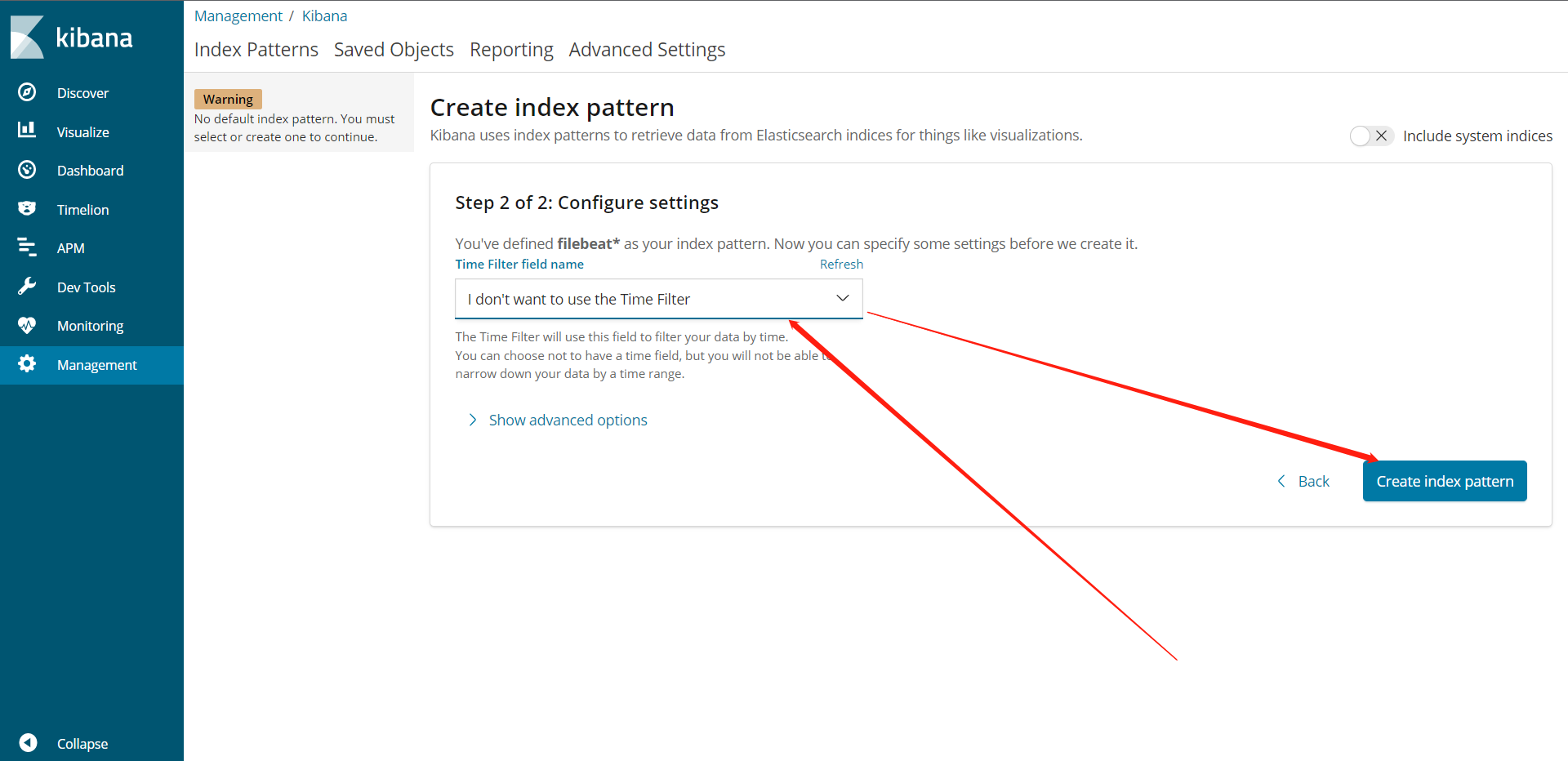Open Timelion via its mask icon
The width and height of the screenshot is (1568, 761).
pyautogui.click(x=27, y=208)
